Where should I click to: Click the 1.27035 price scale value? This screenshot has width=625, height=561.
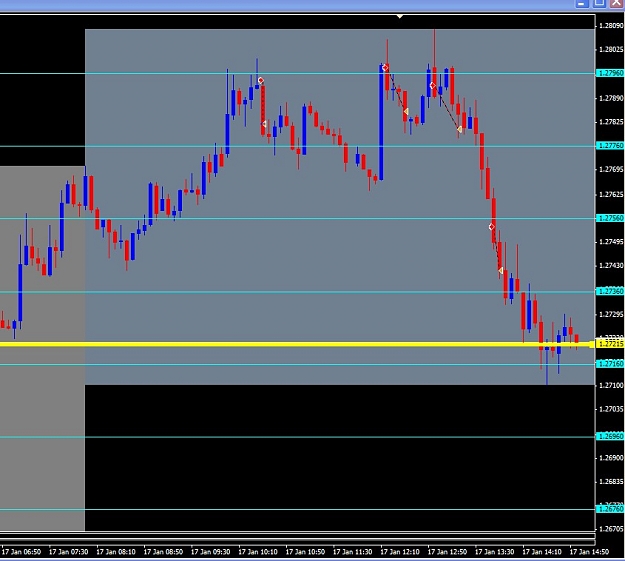click(611, 409)
